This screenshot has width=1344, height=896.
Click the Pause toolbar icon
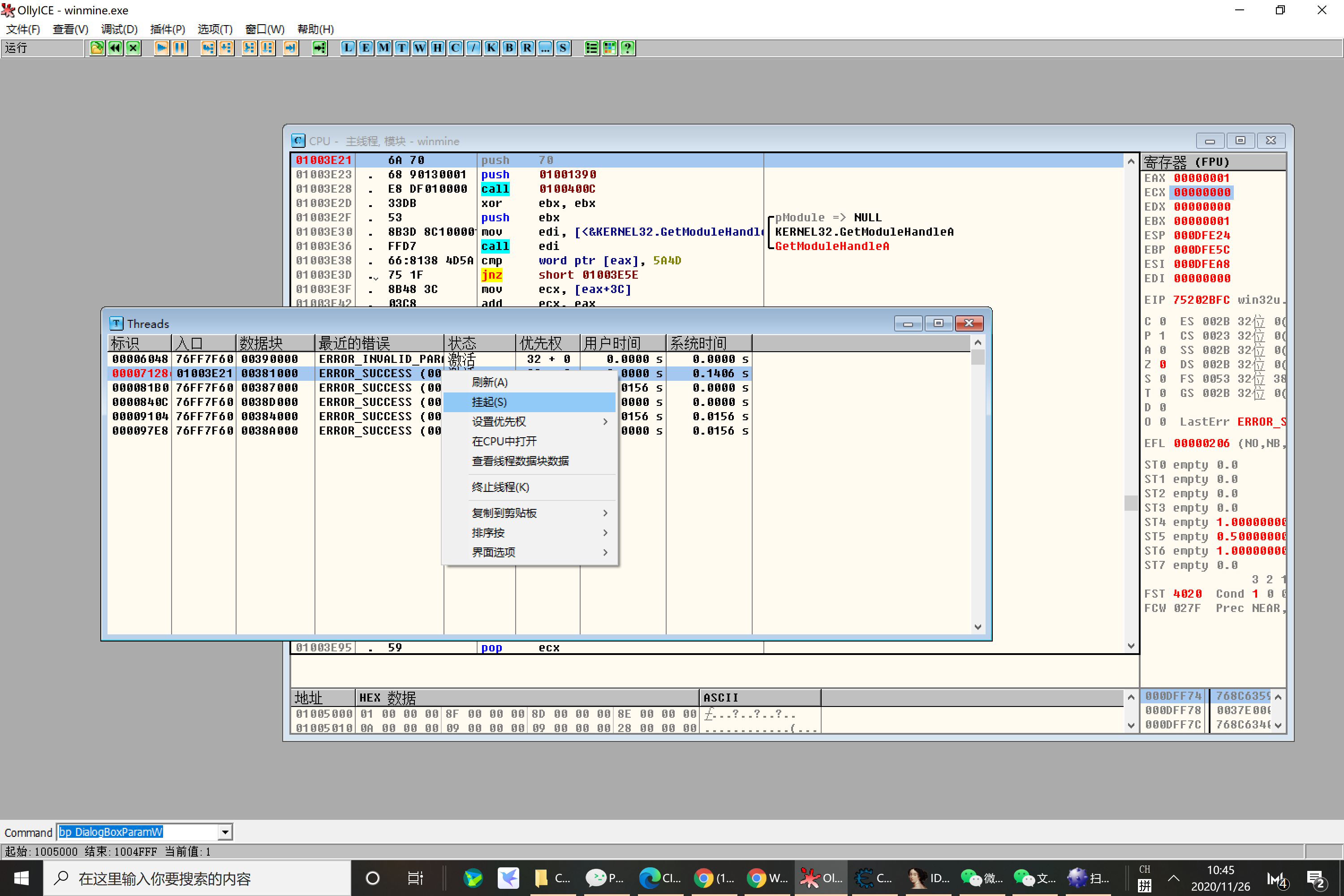180,48
